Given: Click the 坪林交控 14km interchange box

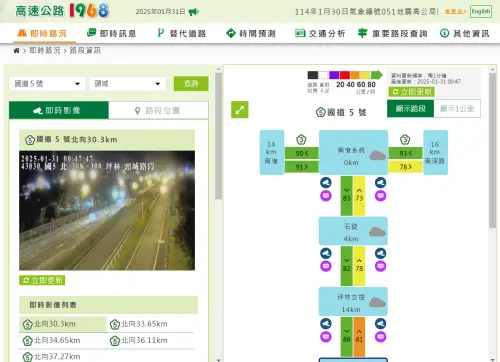Looking at the screenshot, I should [x=353, y=301].
